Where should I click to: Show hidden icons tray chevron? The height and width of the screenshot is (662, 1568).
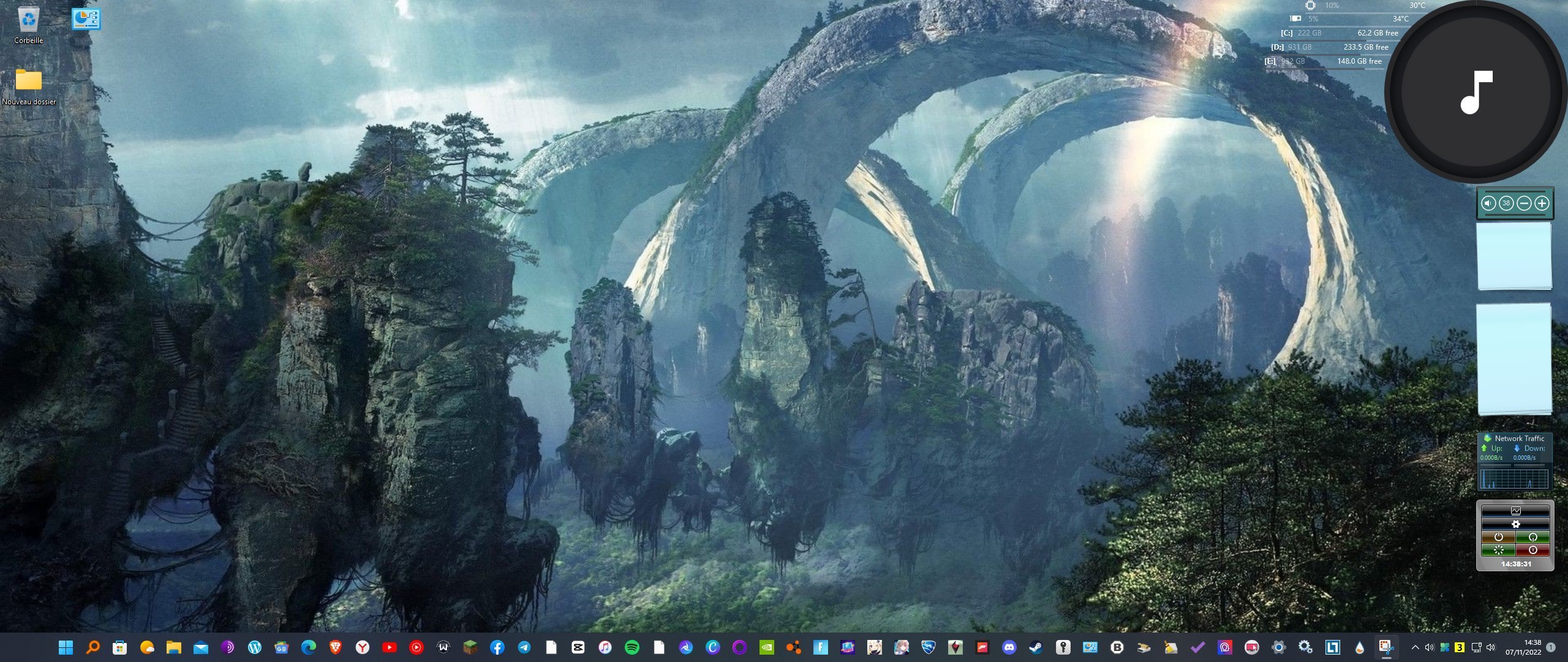coord(1415,647)
